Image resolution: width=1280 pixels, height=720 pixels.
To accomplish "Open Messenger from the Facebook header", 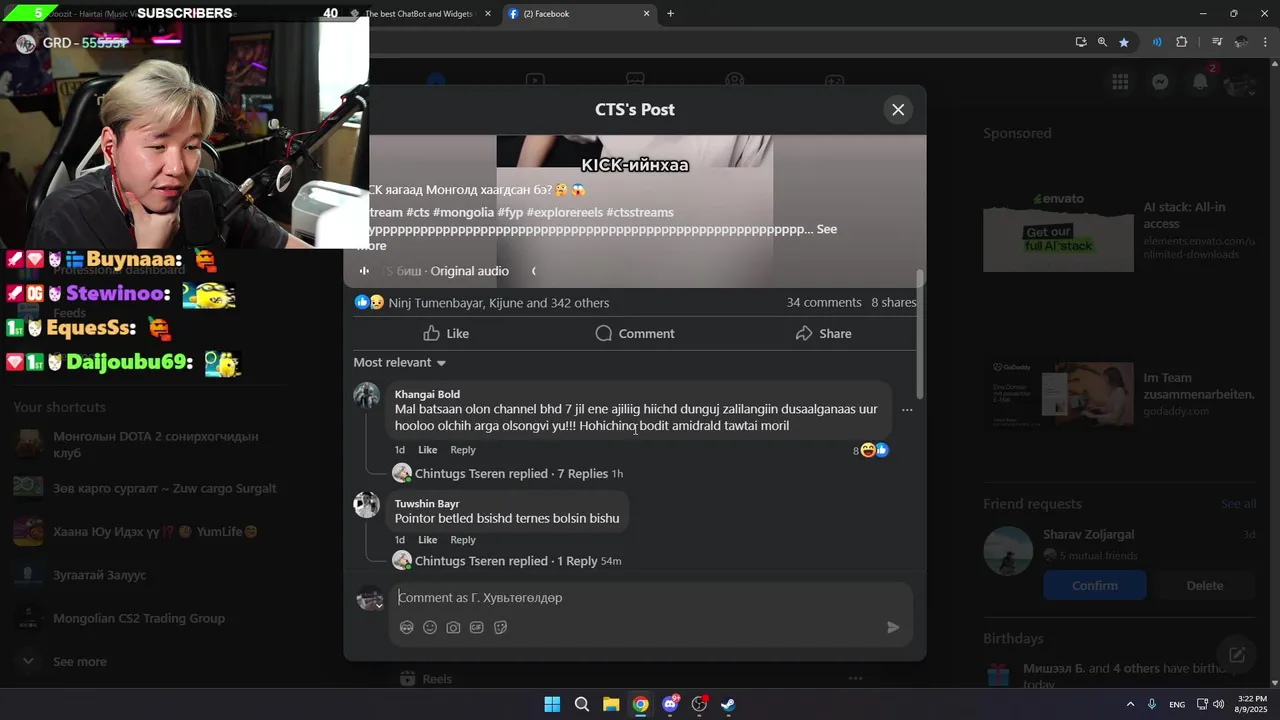I will [1160, 82].
